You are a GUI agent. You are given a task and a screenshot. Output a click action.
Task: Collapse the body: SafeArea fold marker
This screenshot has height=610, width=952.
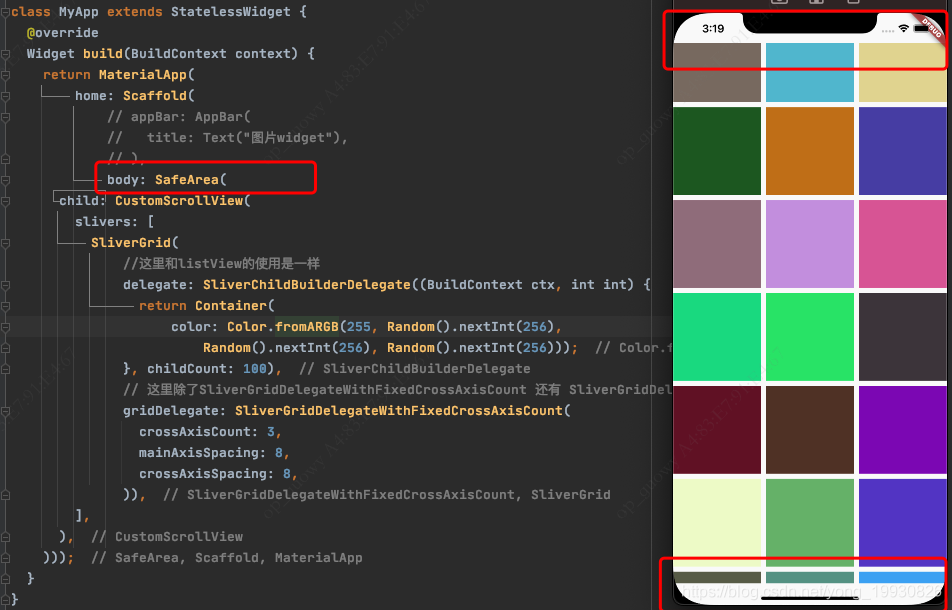pos(5,180)
